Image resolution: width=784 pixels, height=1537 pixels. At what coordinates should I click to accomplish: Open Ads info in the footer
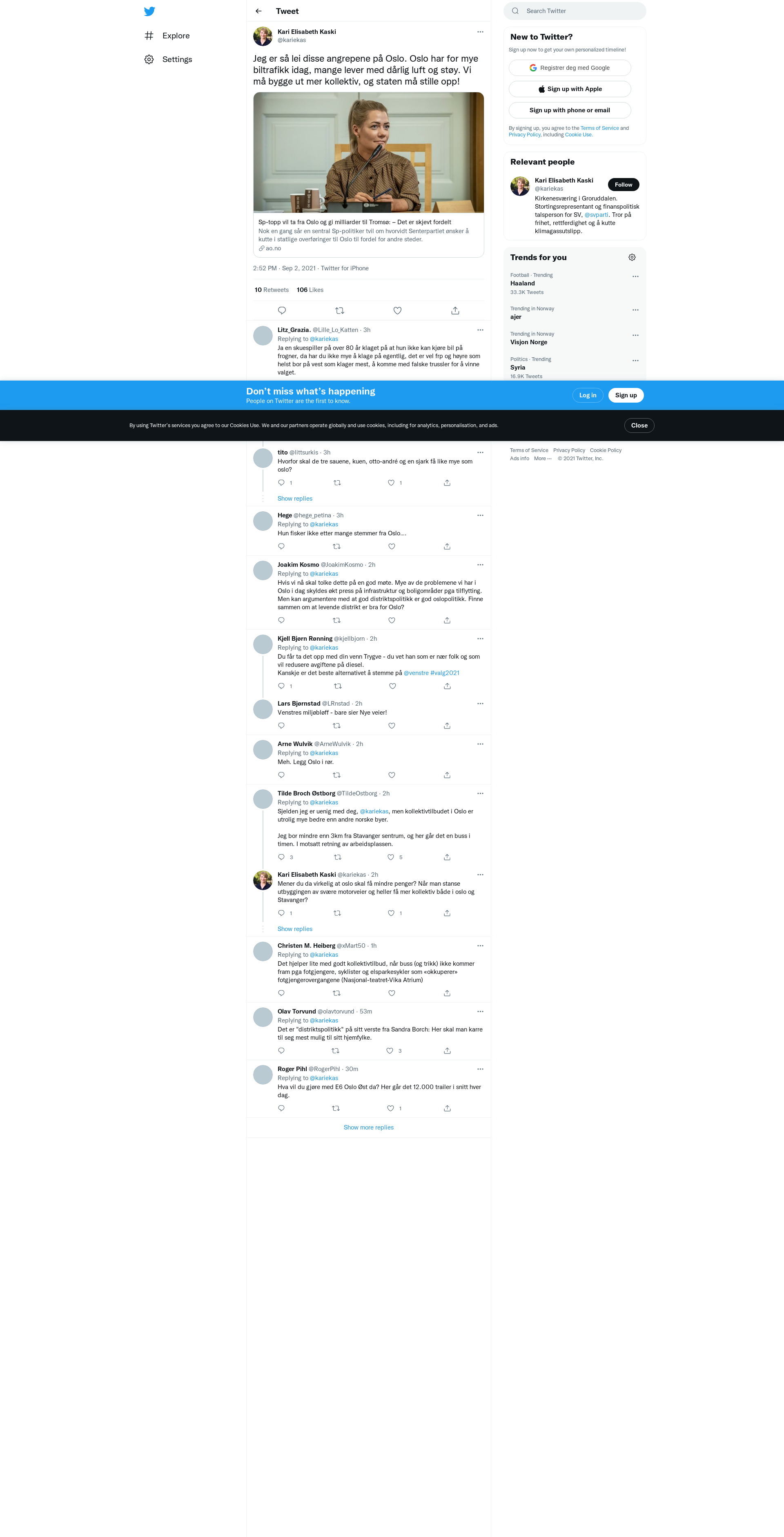pos(519,459)
